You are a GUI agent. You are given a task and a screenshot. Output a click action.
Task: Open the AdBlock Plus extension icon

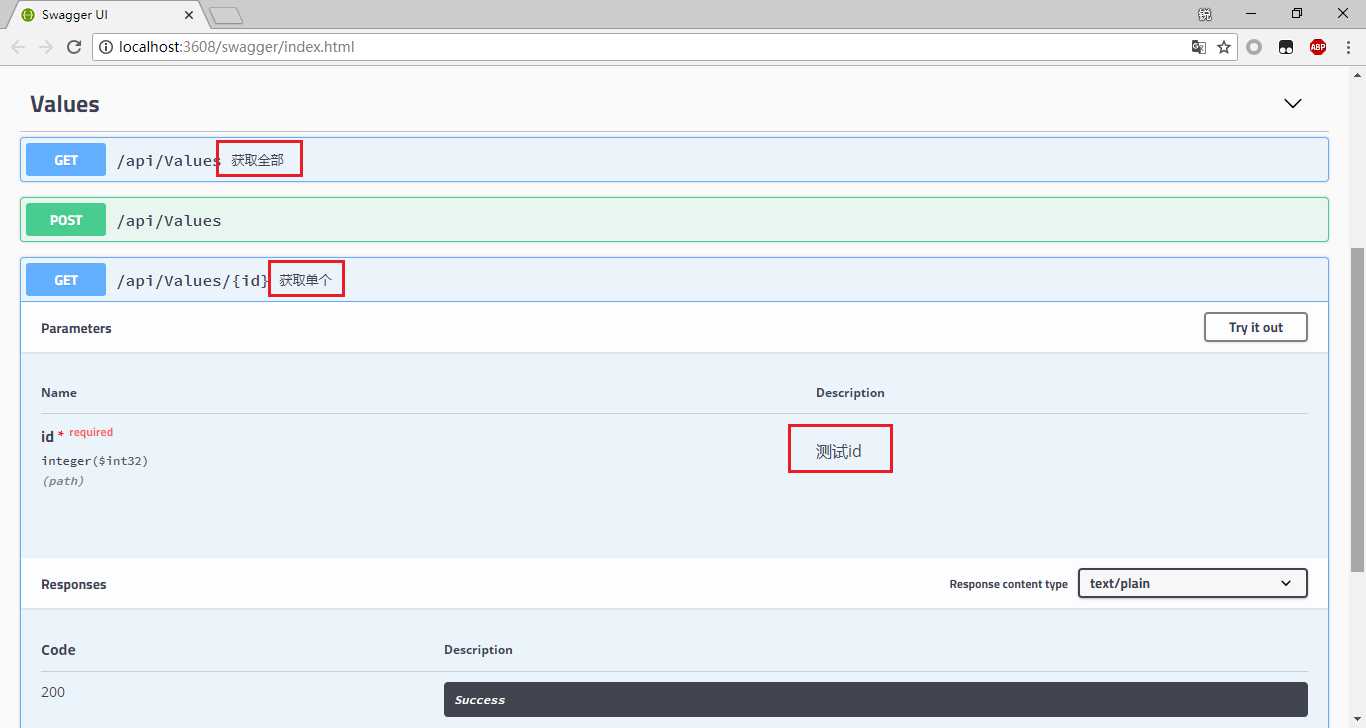[1318, 47]
